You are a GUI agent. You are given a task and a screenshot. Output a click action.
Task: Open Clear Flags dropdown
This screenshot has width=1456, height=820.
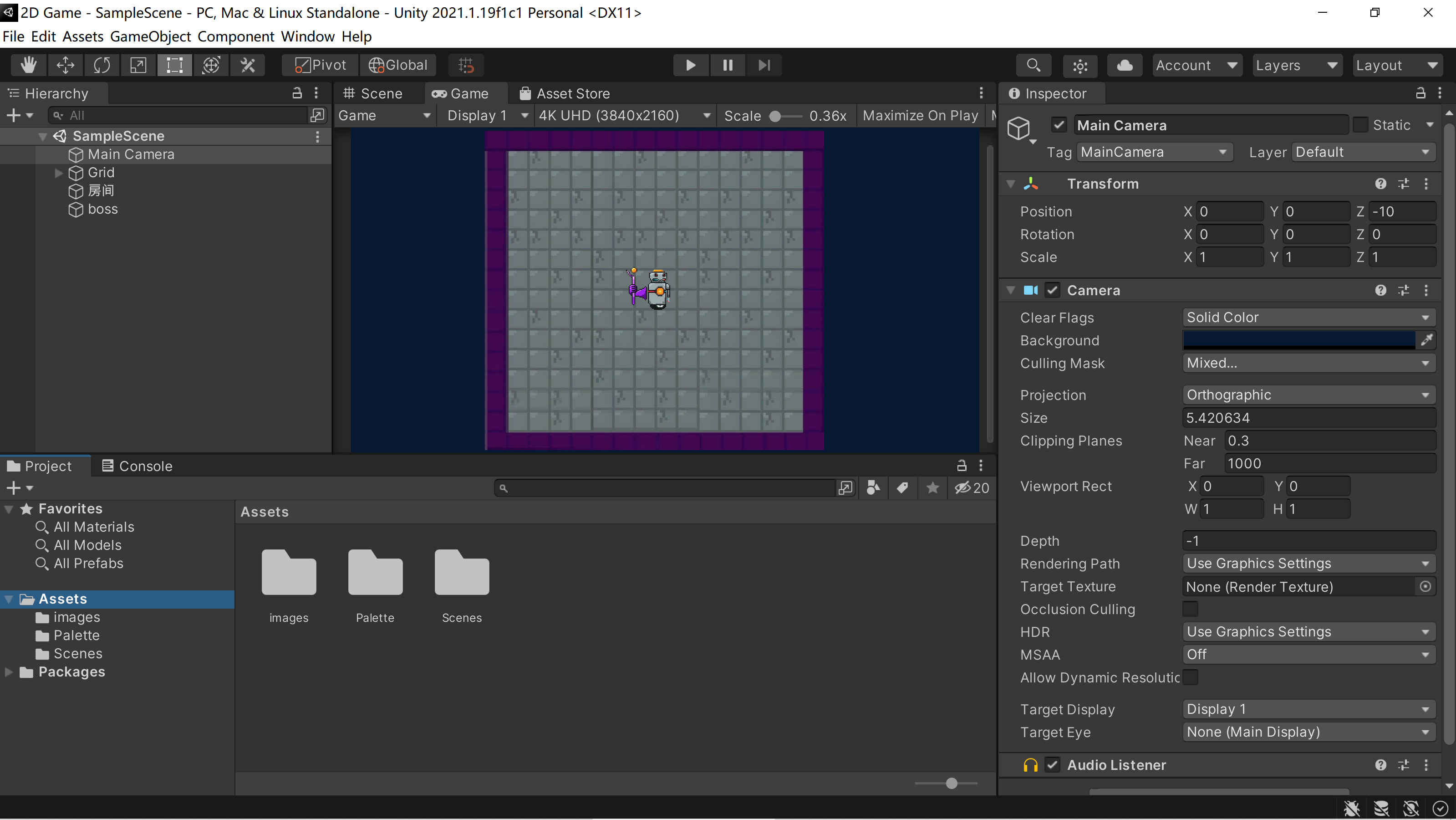coord(1309,317)
